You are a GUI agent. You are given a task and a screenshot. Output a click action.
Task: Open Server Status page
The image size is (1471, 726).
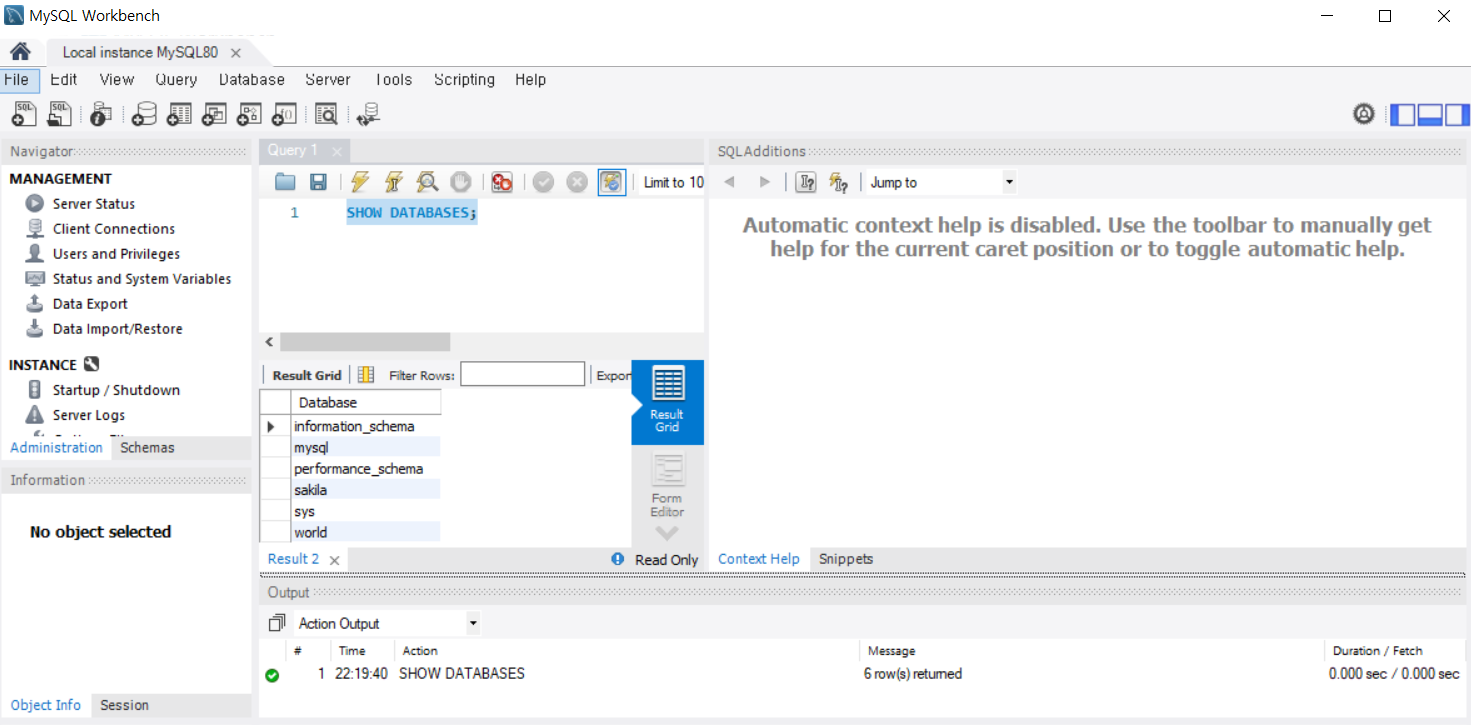click(x=94, y=203)
